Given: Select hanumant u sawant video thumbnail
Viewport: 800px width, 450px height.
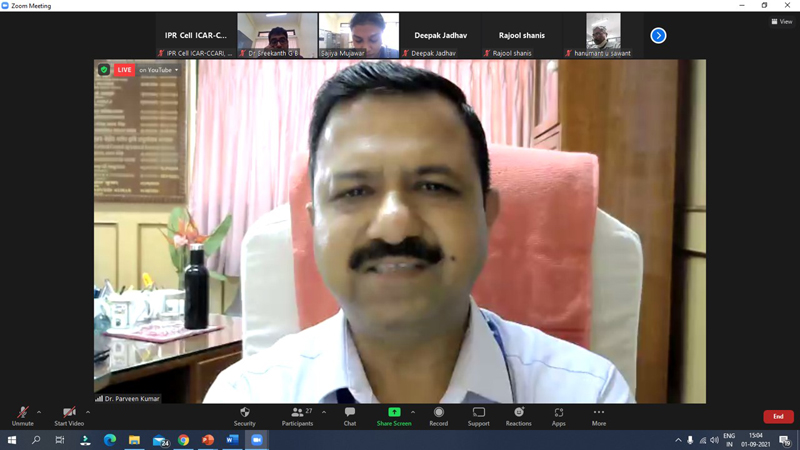Looking at the screenshot, I should [x=603, y=35].
